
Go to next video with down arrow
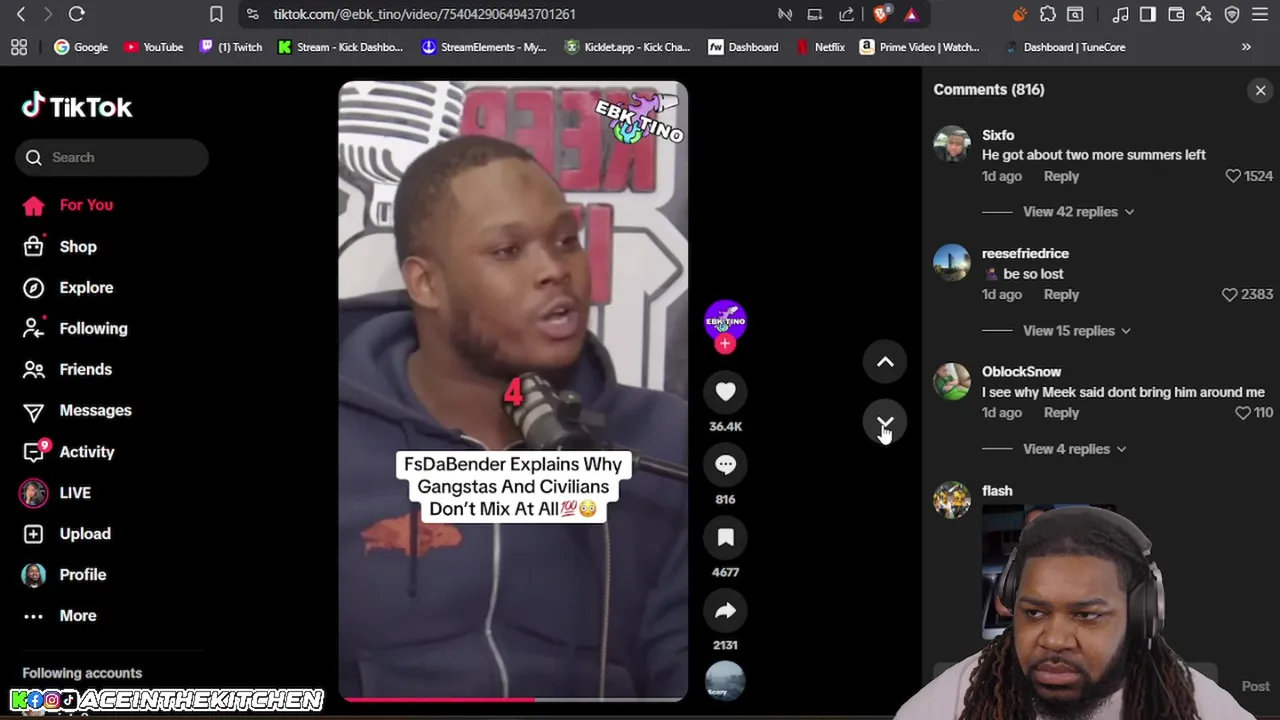[885, 423]
